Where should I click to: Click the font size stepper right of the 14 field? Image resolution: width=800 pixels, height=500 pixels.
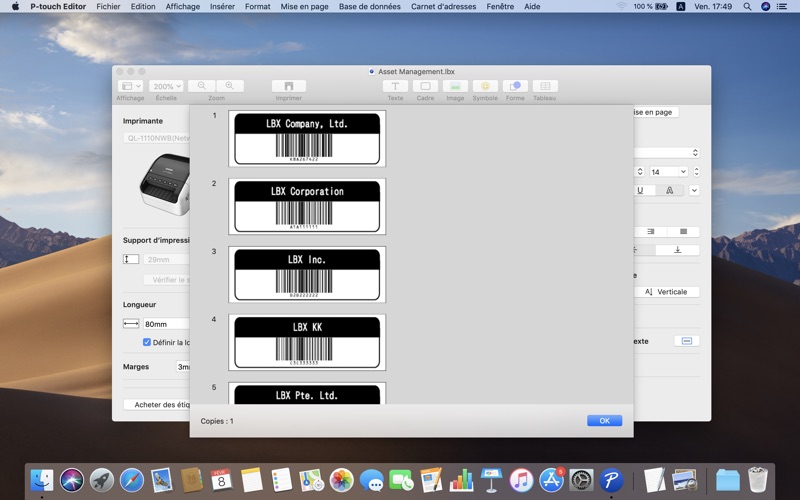[696, 171]
